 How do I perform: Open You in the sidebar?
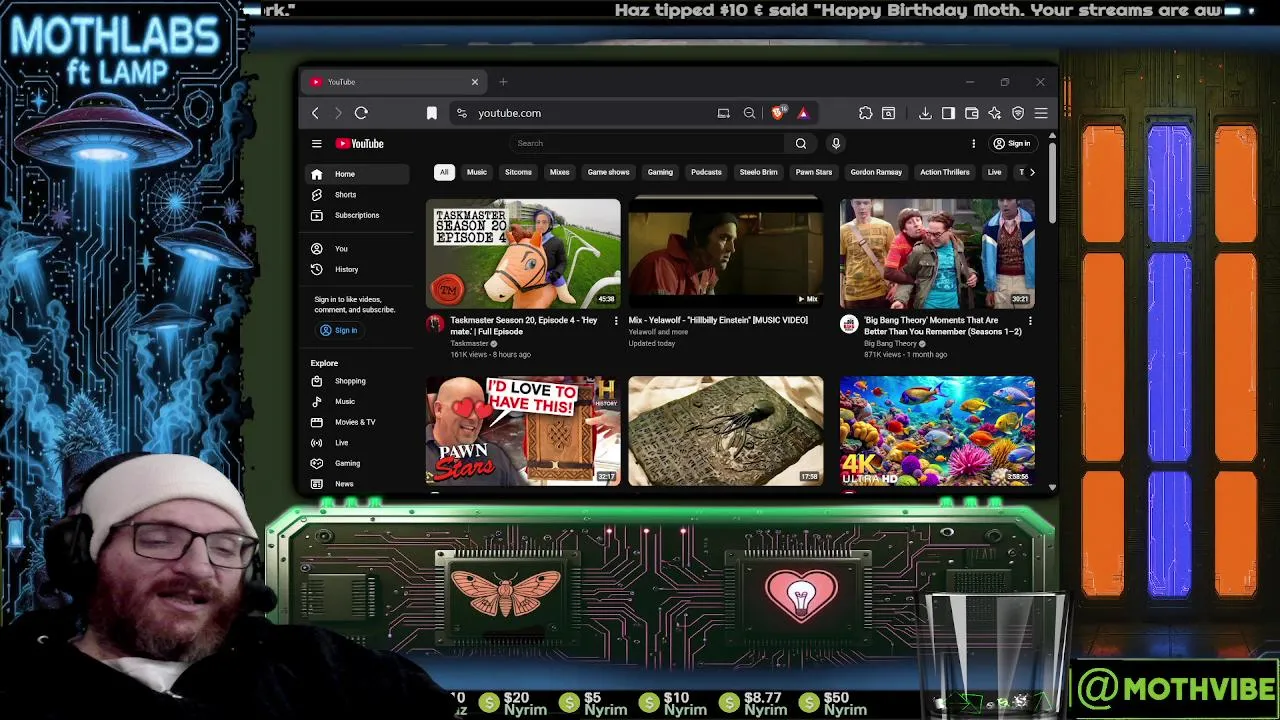click(358, 248)
